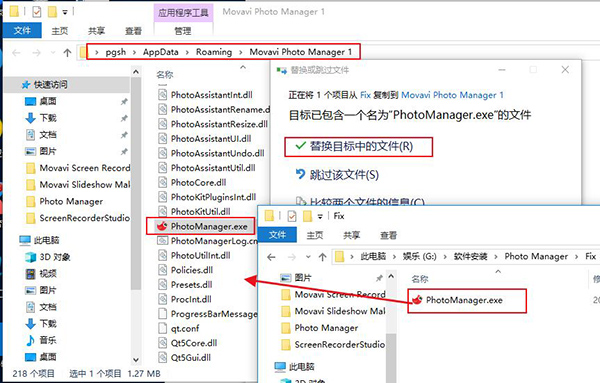This screenshot has height=383, width=600.
Task: Open the recent locations dropdown in the Movavi Photo Manager 1 window
Action: point(53,52)
